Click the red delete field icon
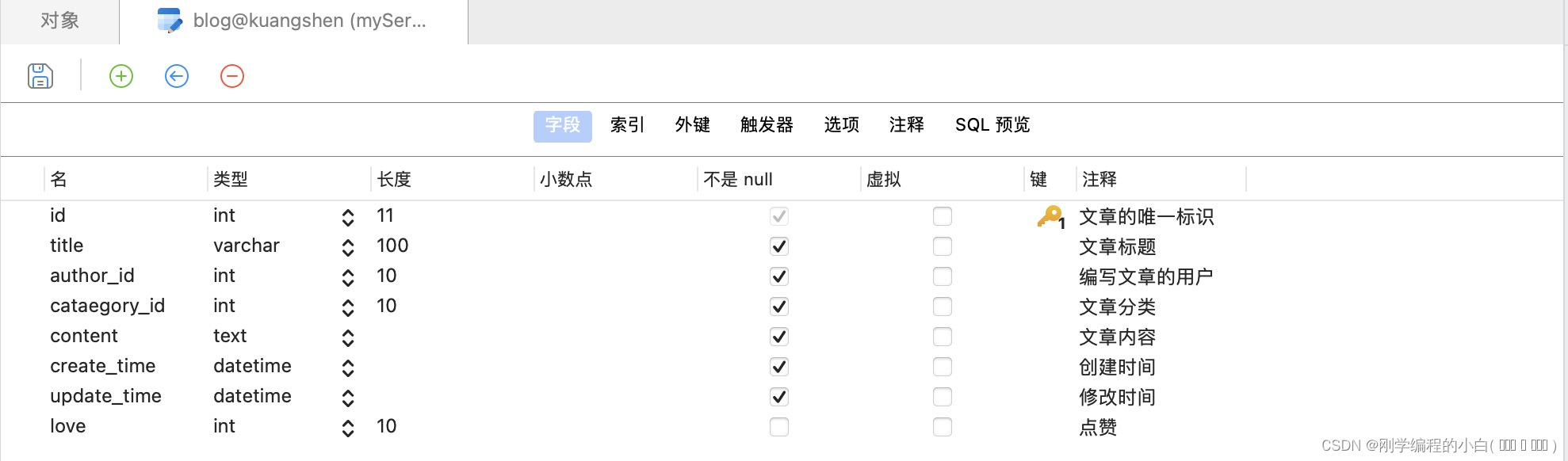 pyautogui.click(x=232, y=76)
